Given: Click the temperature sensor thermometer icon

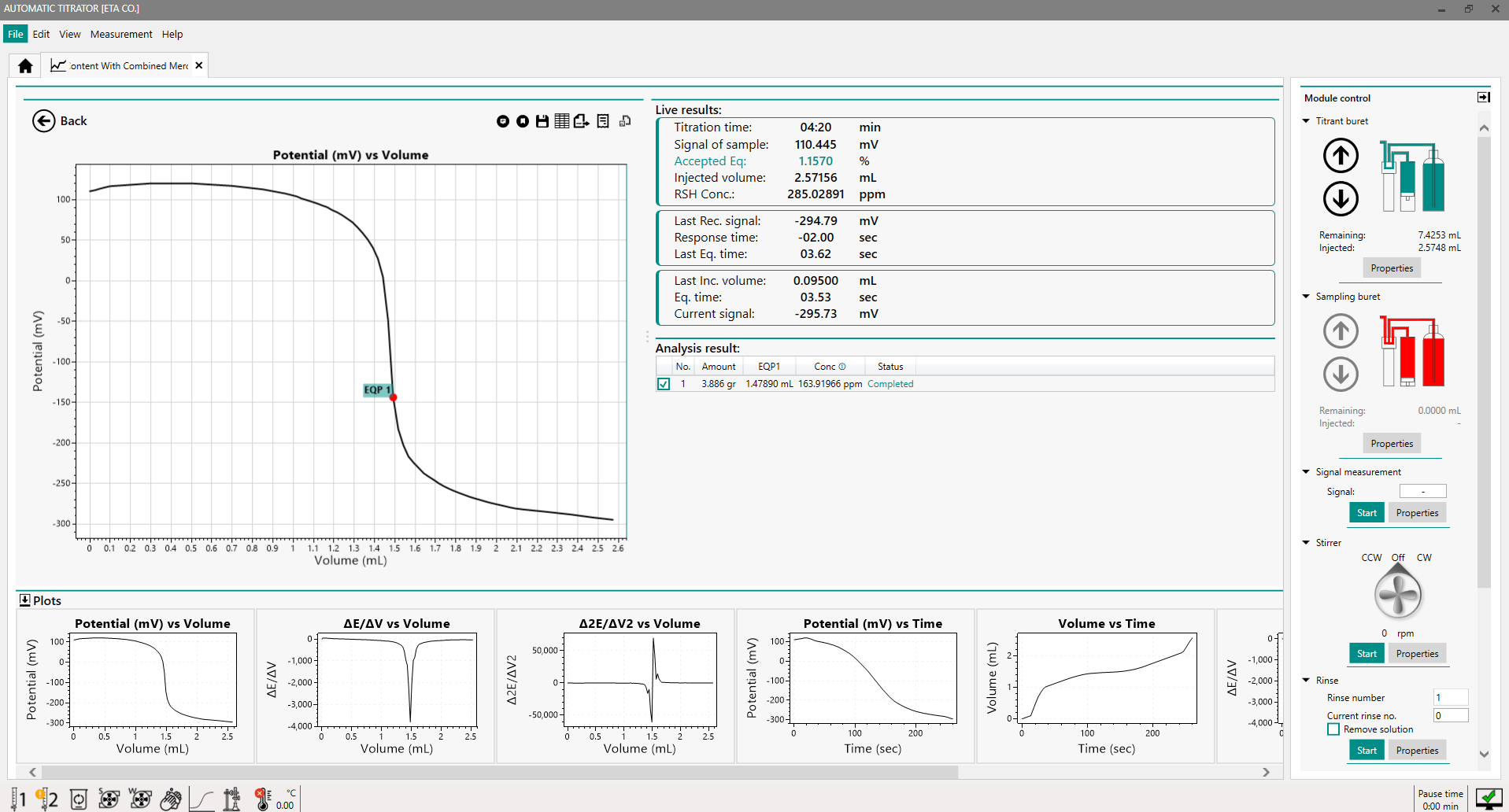Looking at the screenshot, I should tap(262, 799).
